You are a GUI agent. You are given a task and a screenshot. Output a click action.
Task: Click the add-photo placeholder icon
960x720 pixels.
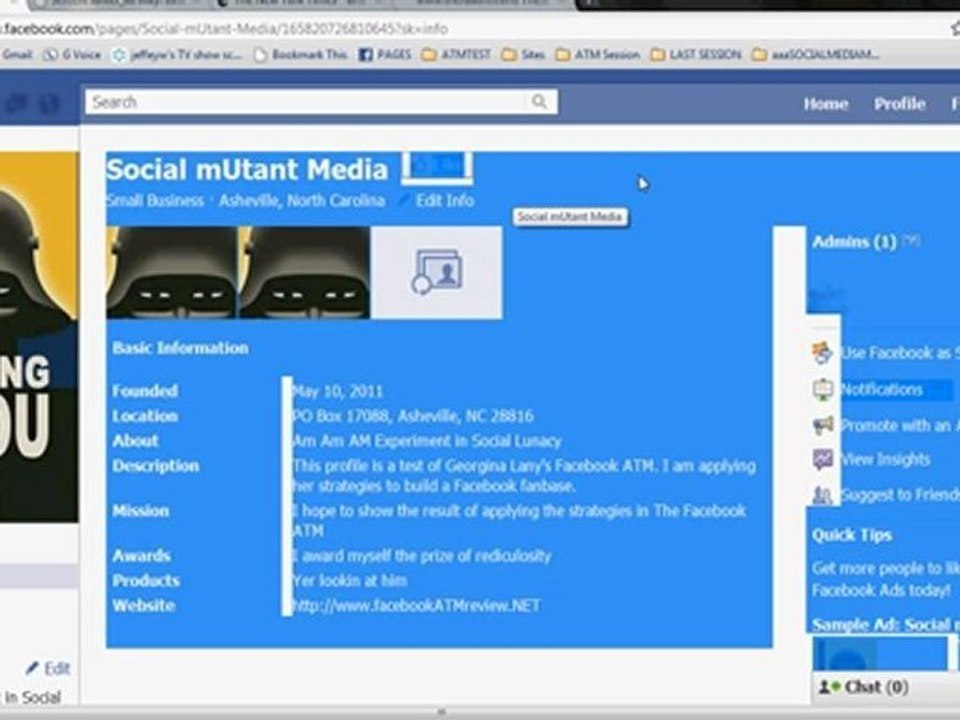point(437,272)
